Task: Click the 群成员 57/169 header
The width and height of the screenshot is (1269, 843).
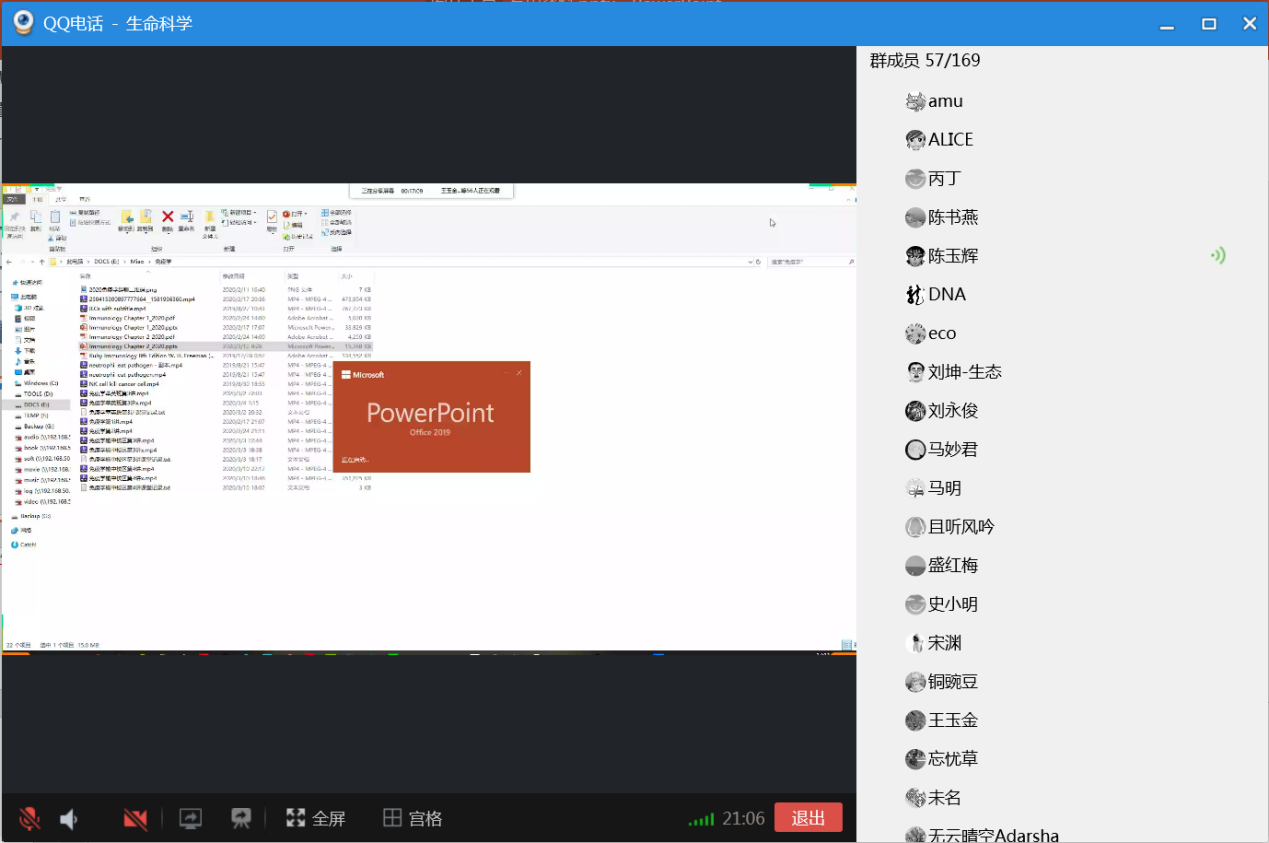Action: coord(924,61)
